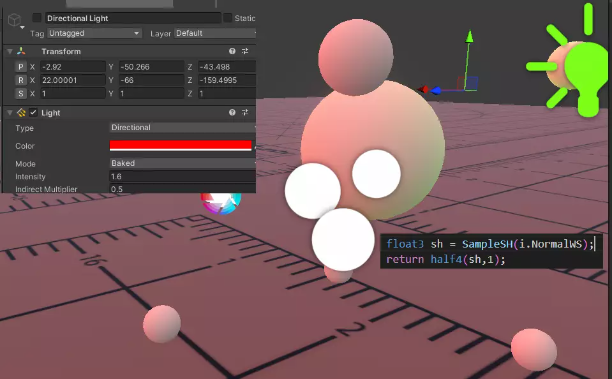Click Position Y field with -50.266

tap(151, 67)
